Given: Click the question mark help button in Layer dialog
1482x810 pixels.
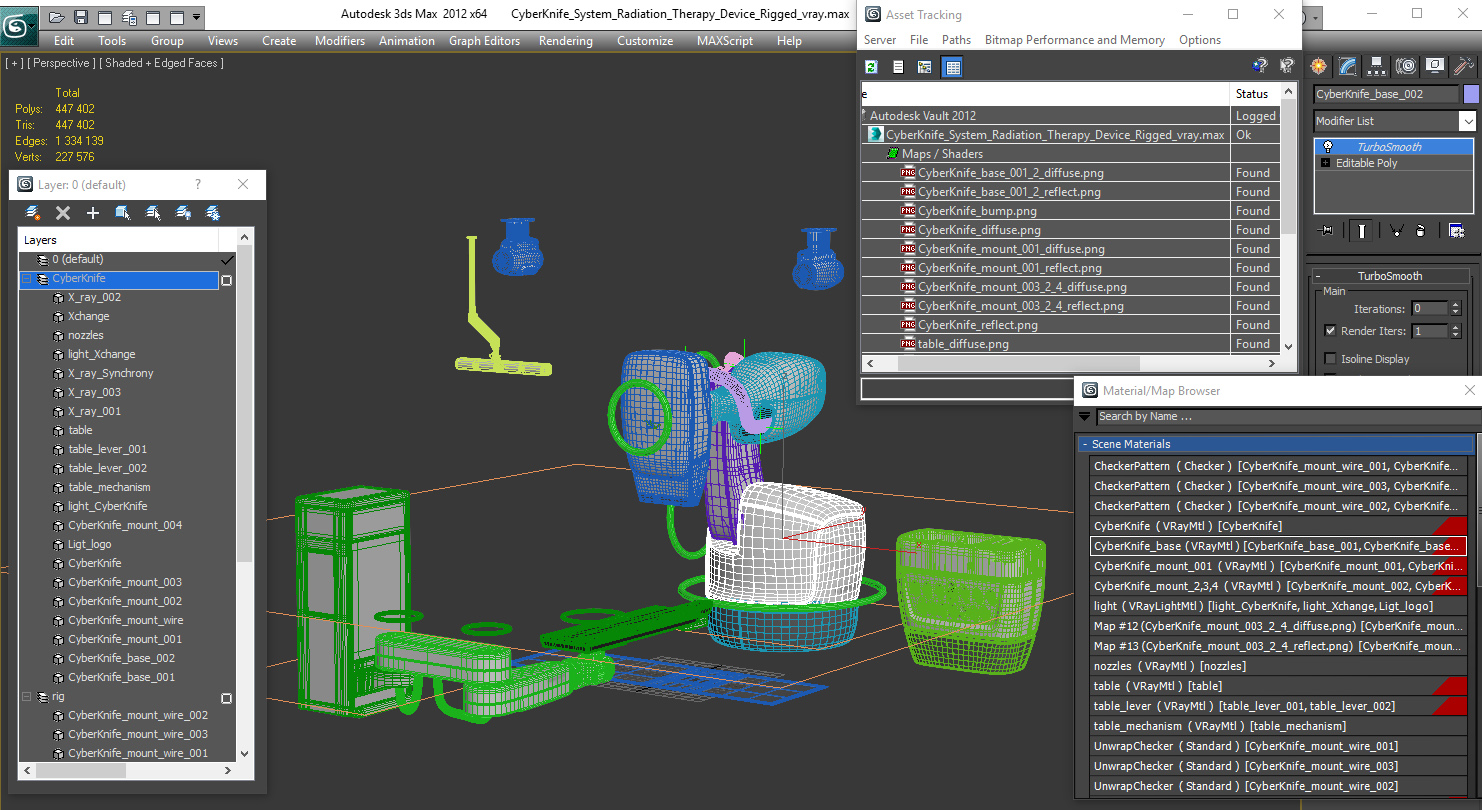Looking at the screenshot, I should 198,184.
